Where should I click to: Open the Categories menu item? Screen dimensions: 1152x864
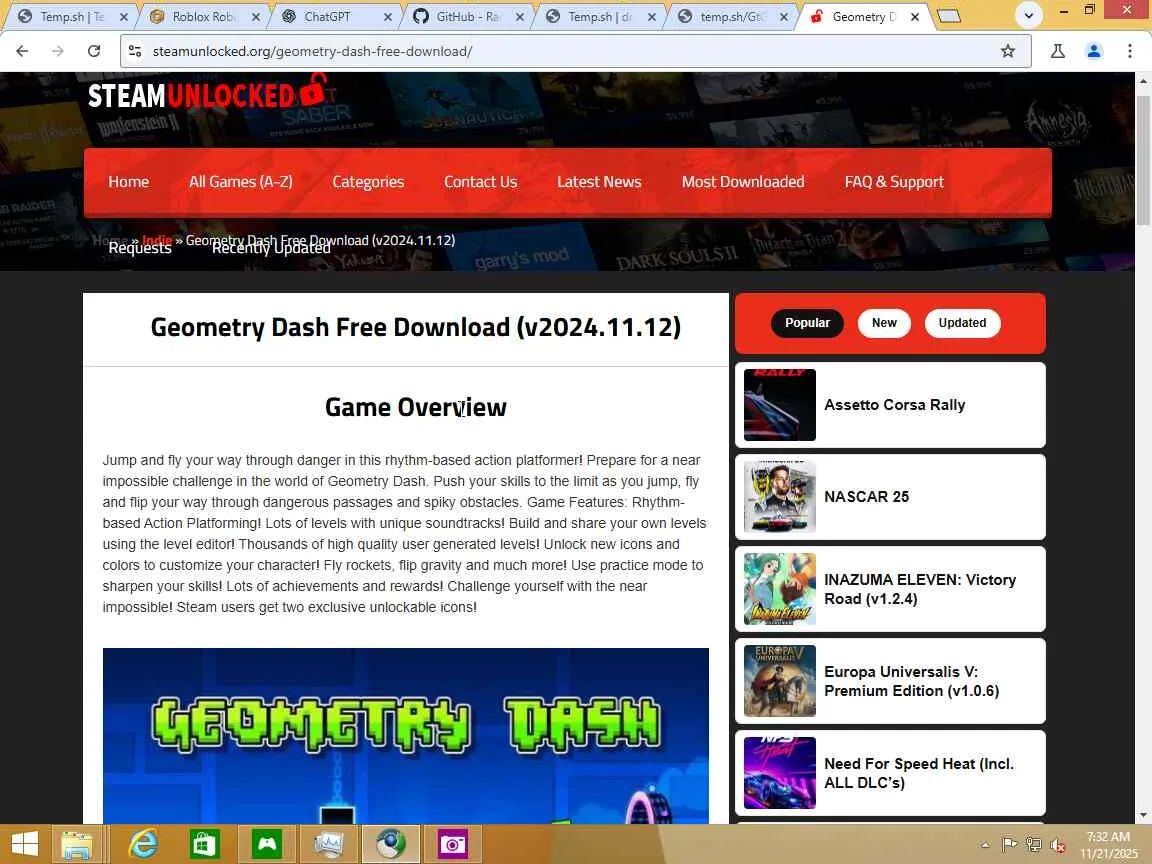(368, 181)
